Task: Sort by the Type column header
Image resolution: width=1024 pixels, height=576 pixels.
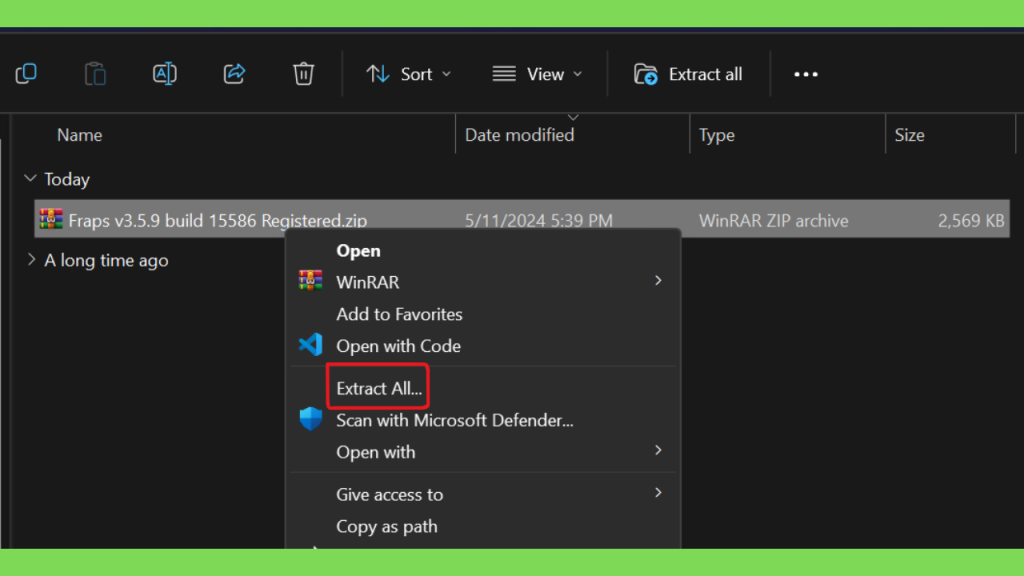Action: pos(717,135)
